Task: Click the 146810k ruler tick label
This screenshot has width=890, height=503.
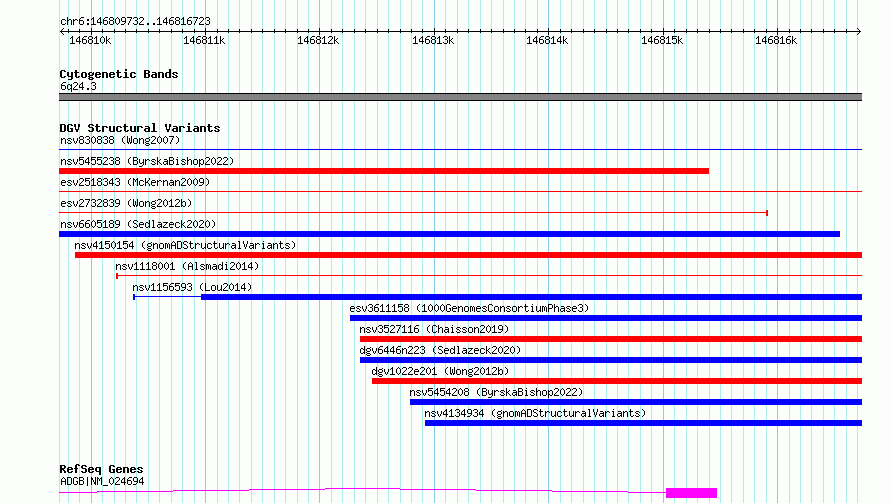Action: point(90,40)
